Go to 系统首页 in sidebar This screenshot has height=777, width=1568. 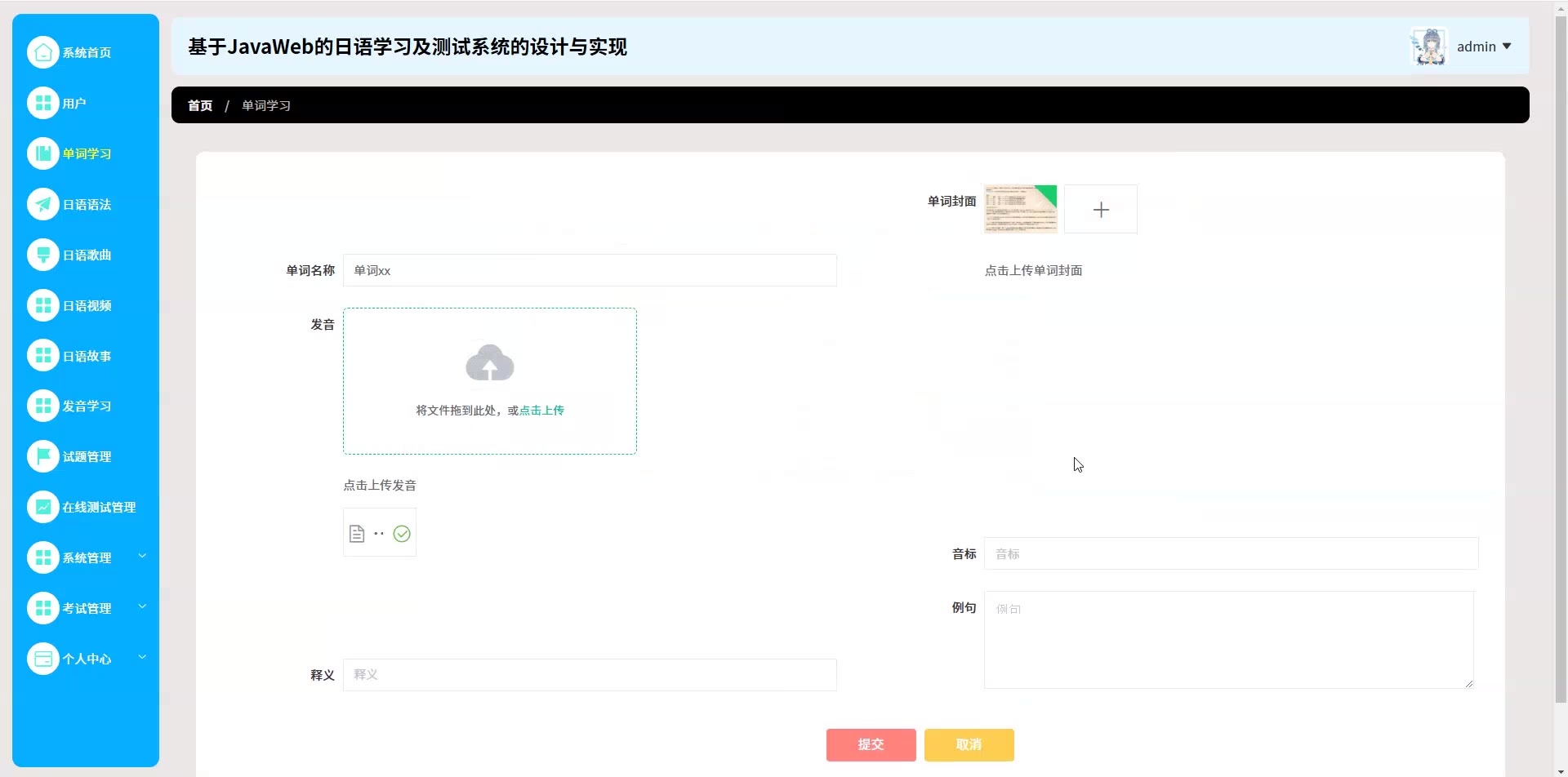87,53
